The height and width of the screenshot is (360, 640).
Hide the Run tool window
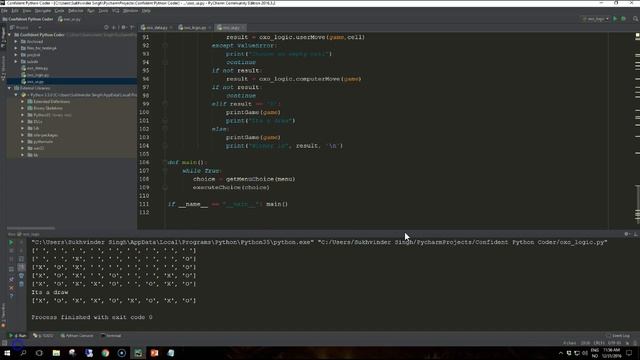click(x=635, y=234)
